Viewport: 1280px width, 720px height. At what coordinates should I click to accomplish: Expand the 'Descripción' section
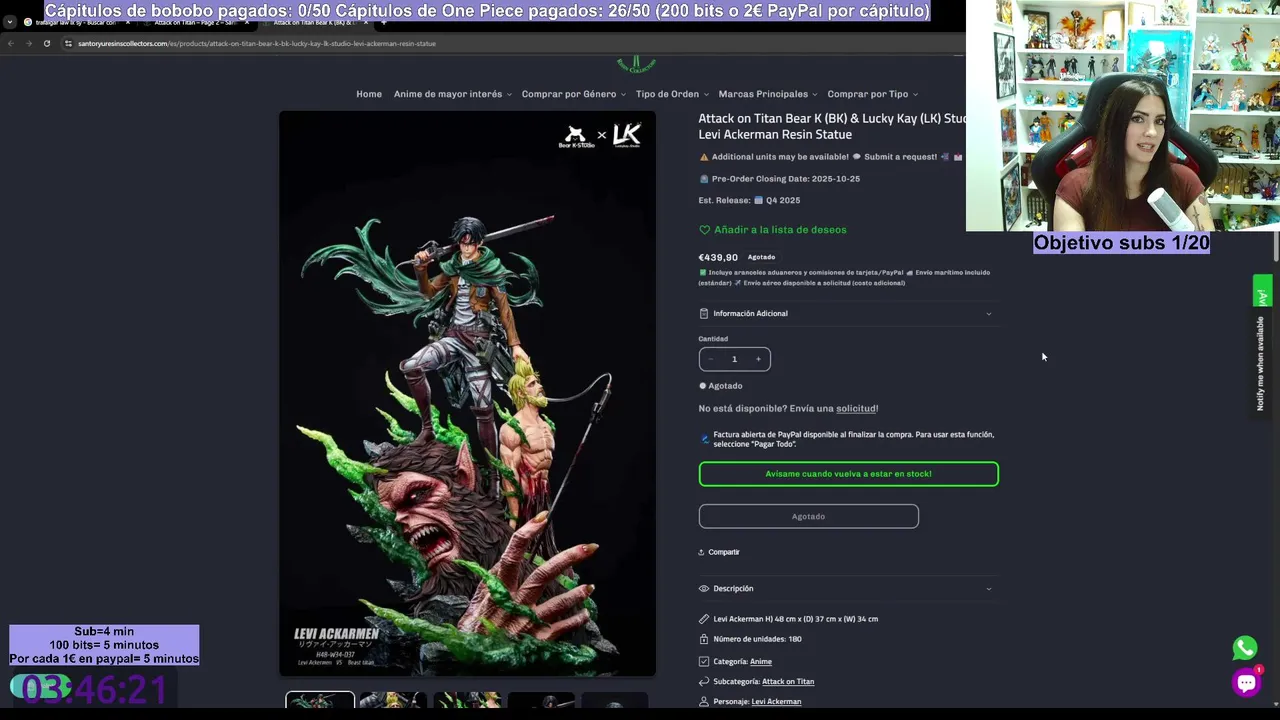848,589
